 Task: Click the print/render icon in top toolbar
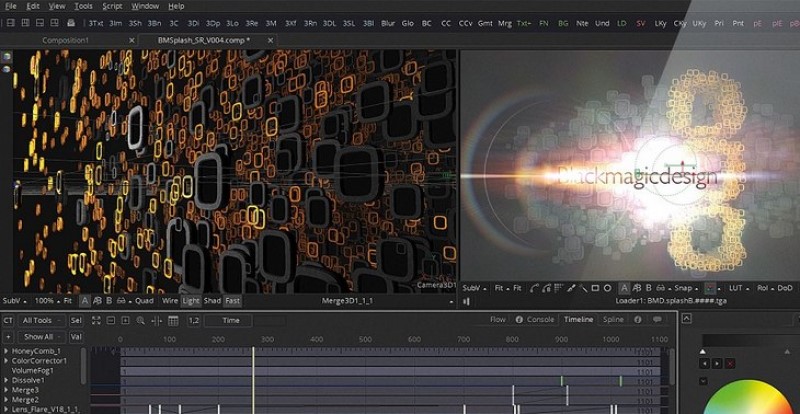pos(71,23)
